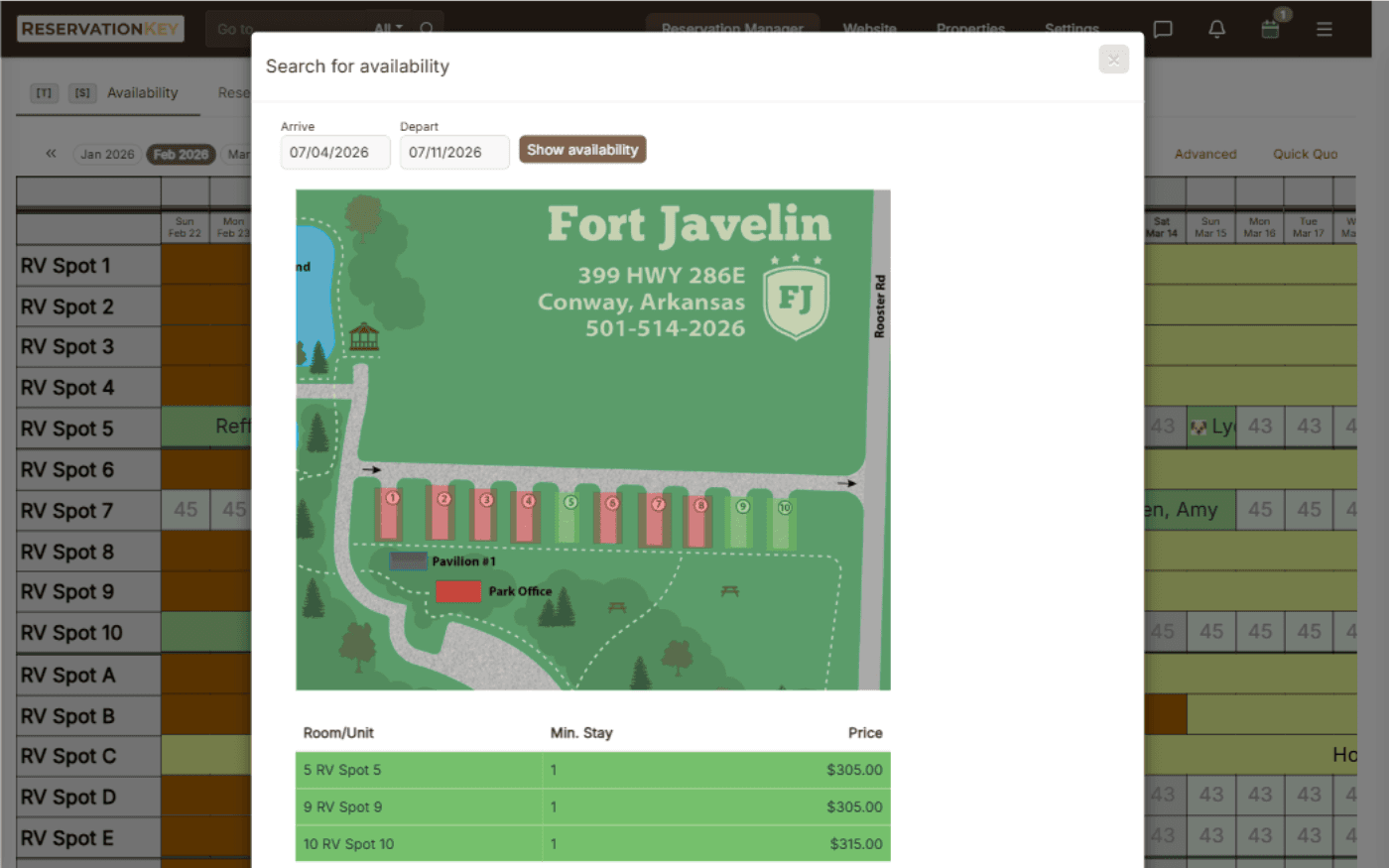Click the double-chevron to go back months
This screenshot has height=868, width=1389.
[x=51, y=154]
